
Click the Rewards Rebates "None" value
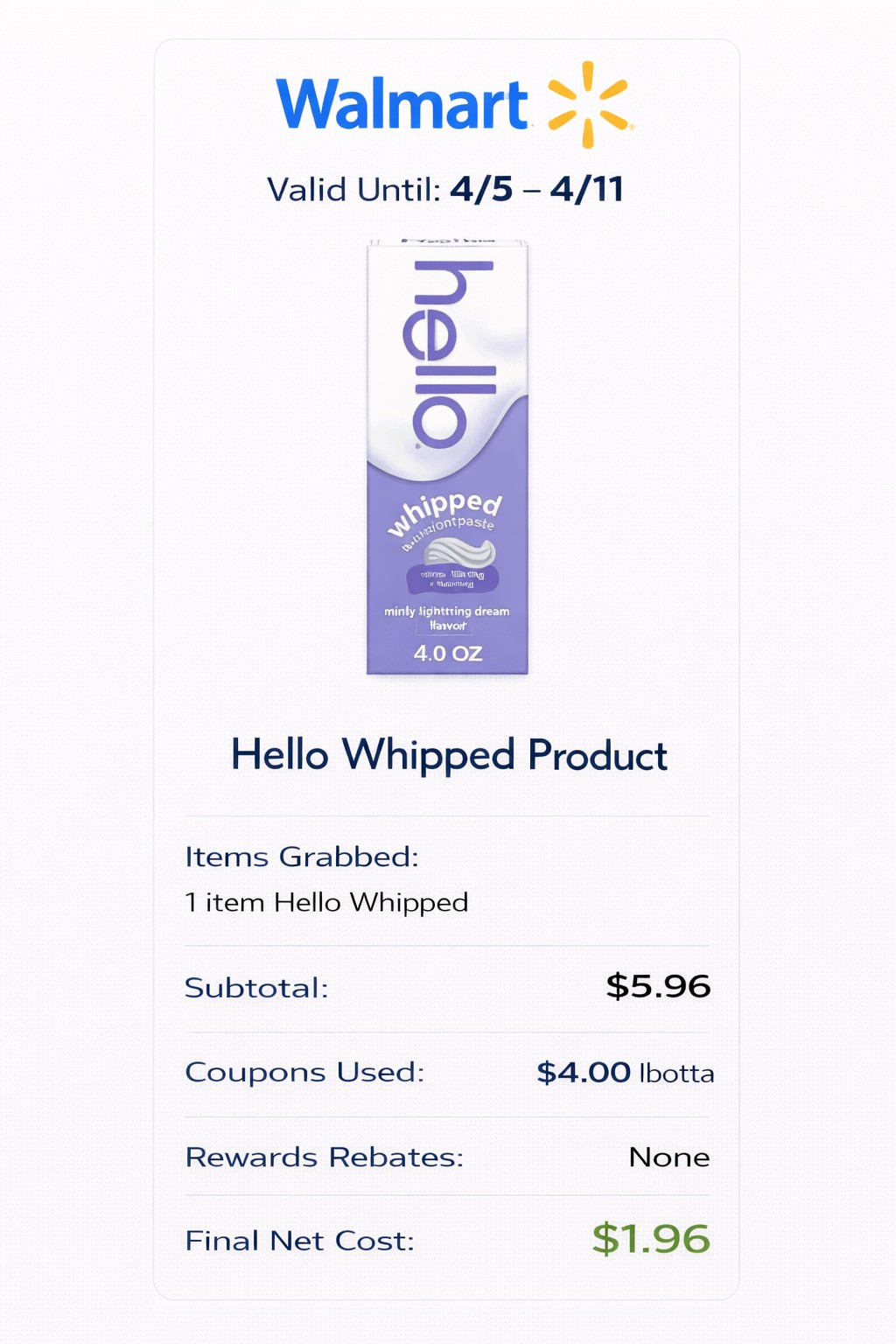[668, 1157]
